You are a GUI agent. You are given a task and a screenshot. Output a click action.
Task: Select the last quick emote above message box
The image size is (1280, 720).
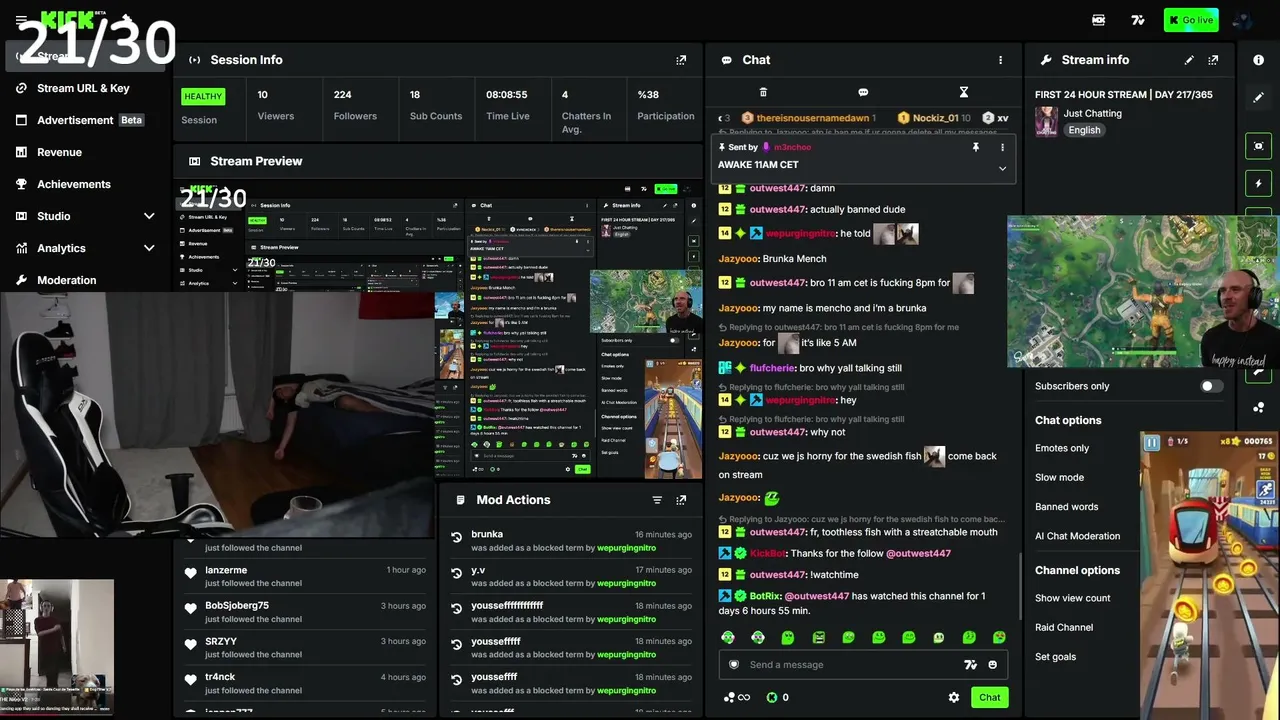999,637
